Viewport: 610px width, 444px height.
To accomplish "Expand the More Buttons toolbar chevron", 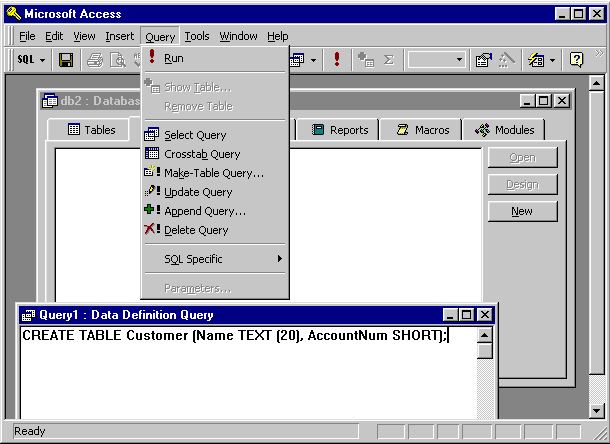I will 599,54.
